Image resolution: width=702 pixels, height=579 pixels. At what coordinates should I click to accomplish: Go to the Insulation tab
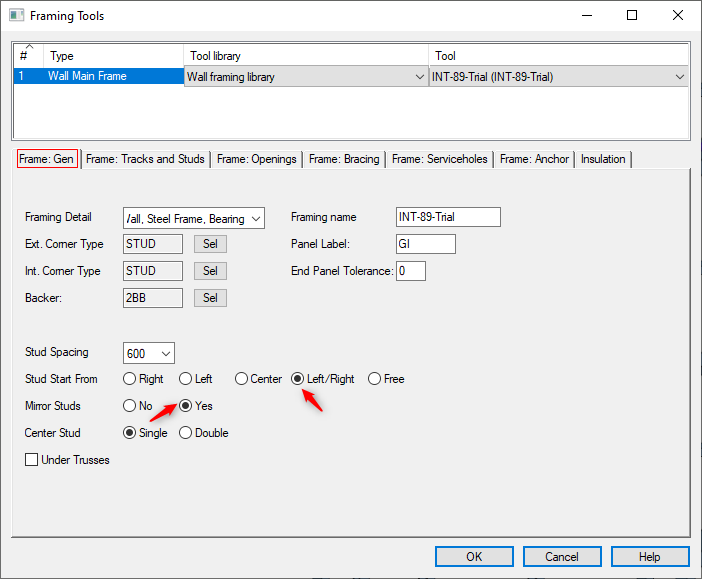pyautogui.click(x=603, y=159)
